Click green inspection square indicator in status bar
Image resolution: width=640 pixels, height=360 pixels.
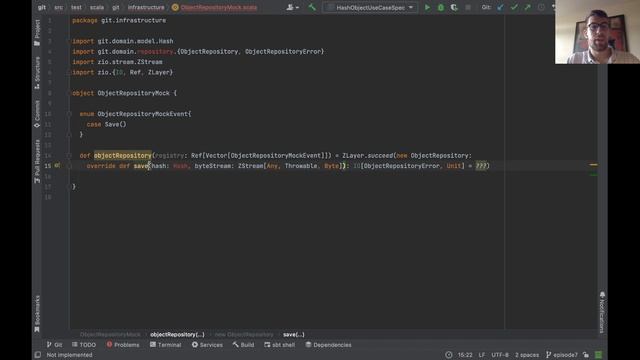pyautogui.click(x=598, y=355)
